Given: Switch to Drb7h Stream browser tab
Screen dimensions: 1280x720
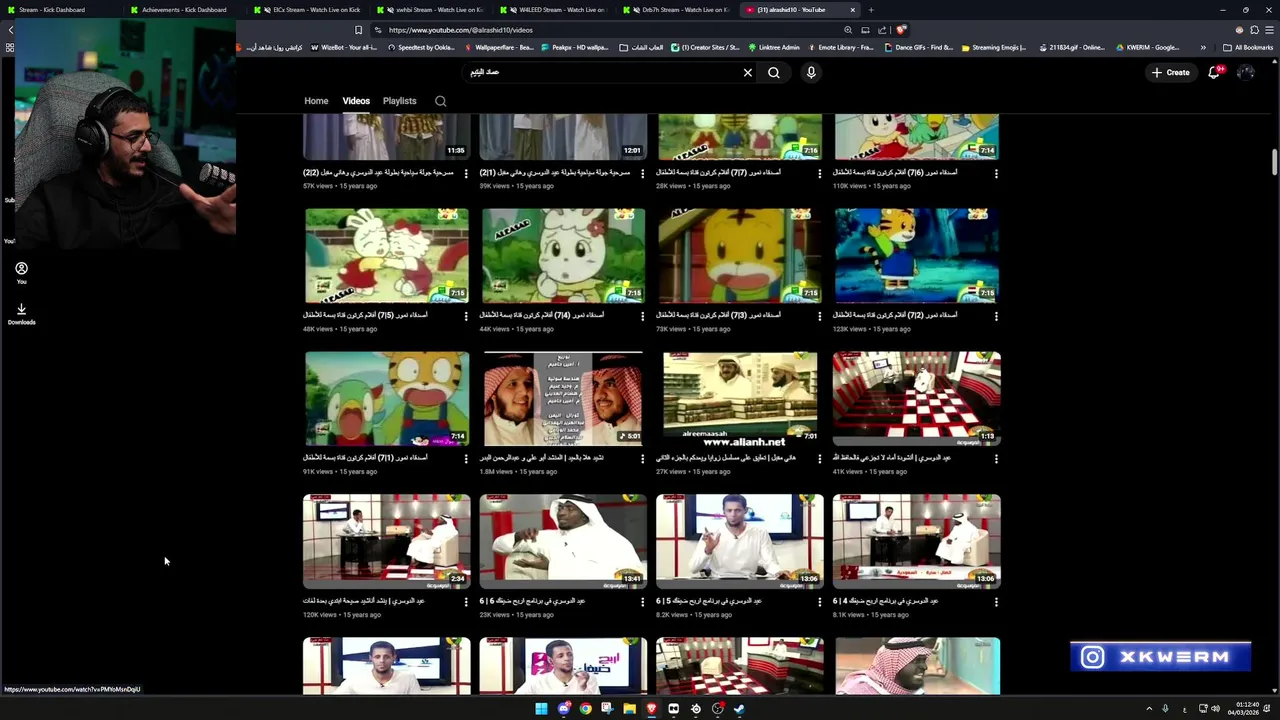Looking at the screenshot, I should (677, 10).
